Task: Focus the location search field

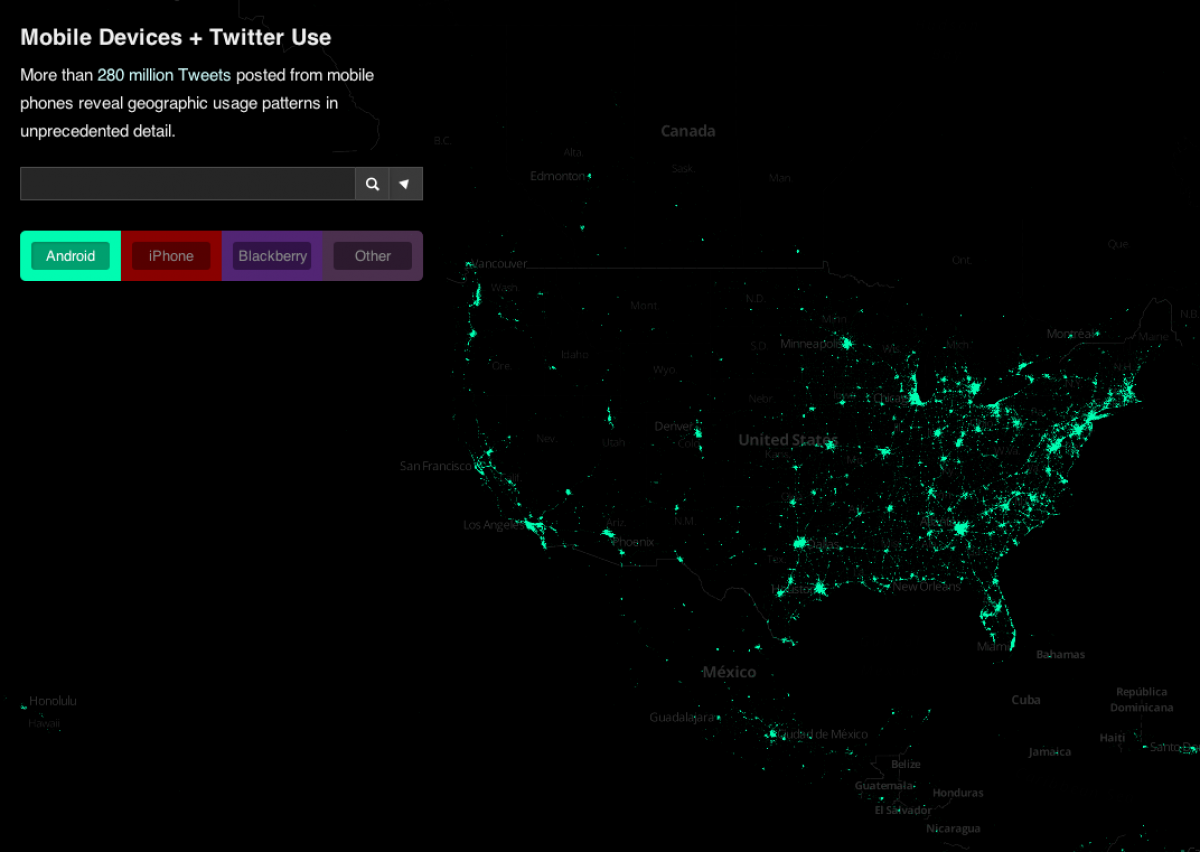Action: (188, 184)
